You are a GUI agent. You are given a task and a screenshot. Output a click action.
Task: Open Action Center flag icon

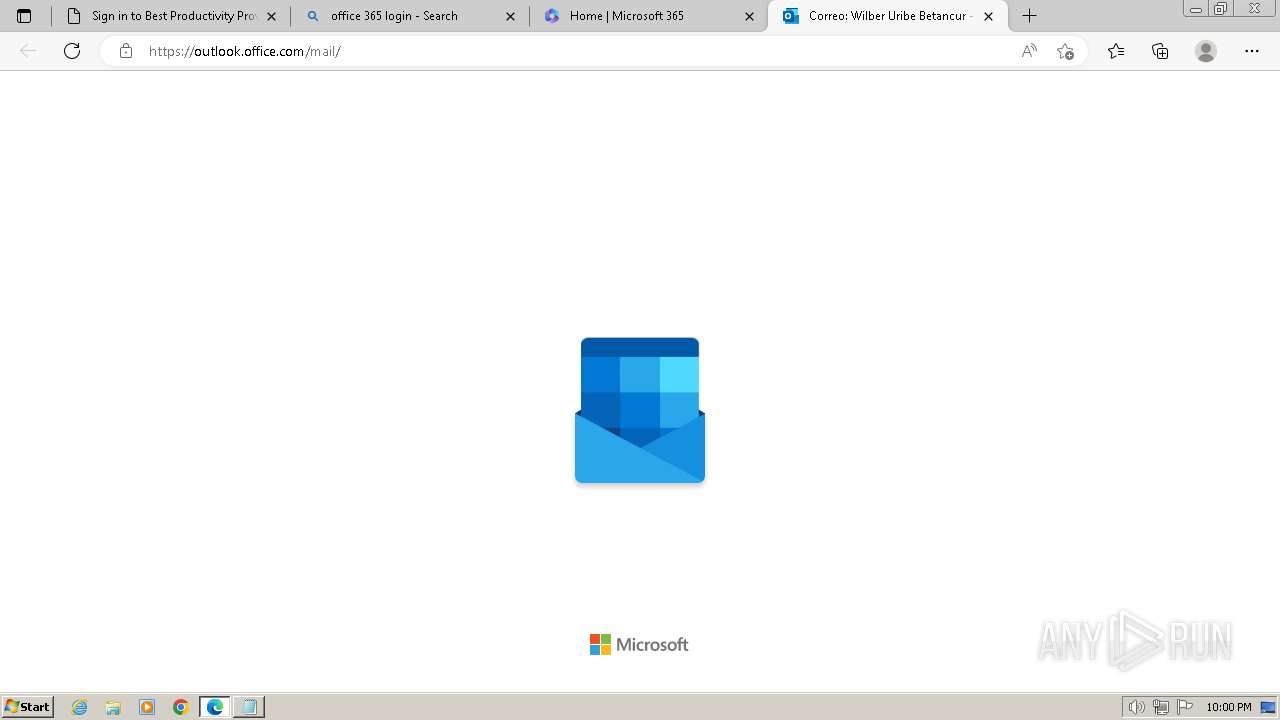tap(1185, 707)
